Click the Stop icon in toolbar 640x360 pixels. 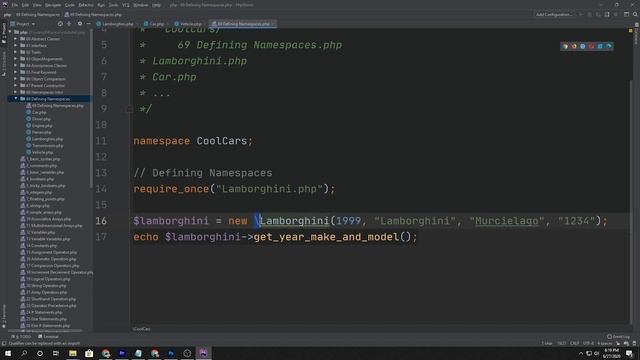point(616,14)
